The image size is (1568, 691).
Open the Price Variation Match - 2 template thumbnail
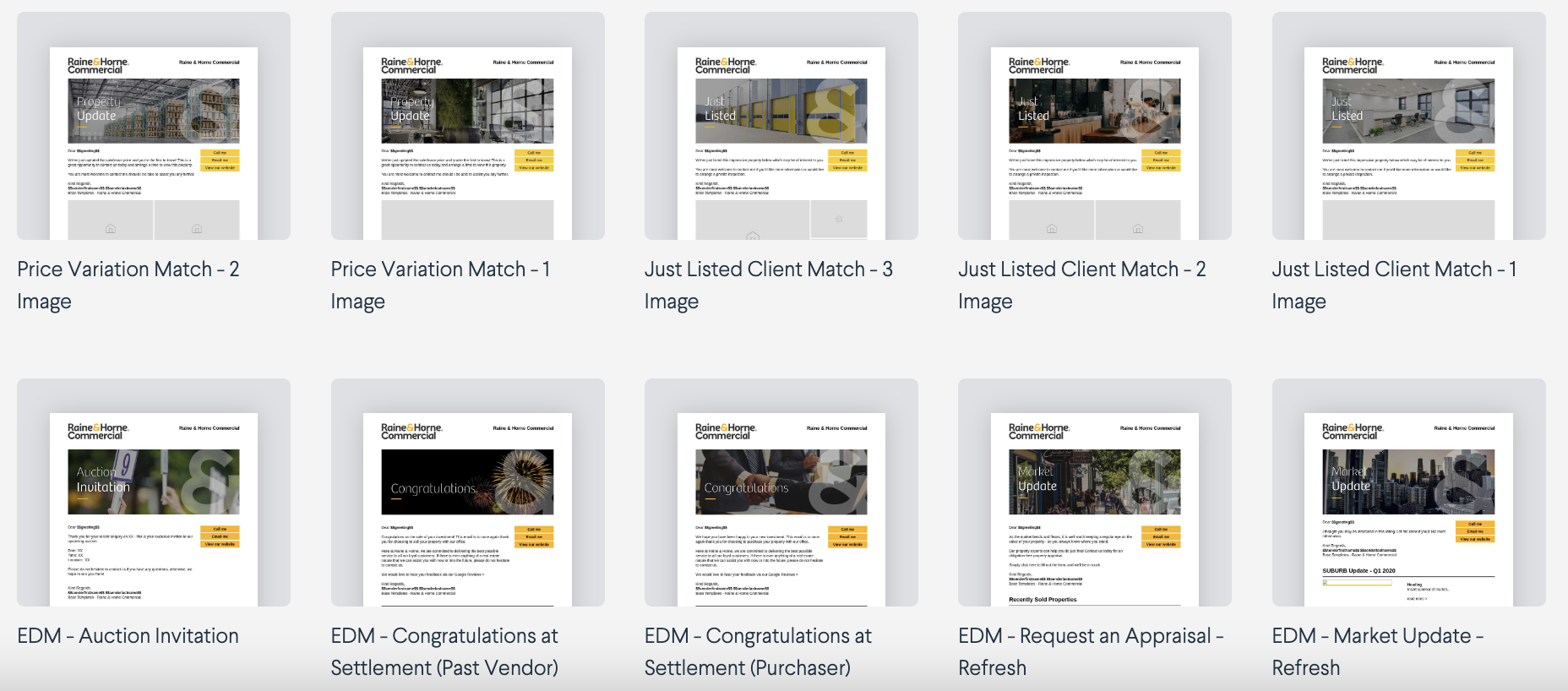pyautogui.click(x=154, y=127)
